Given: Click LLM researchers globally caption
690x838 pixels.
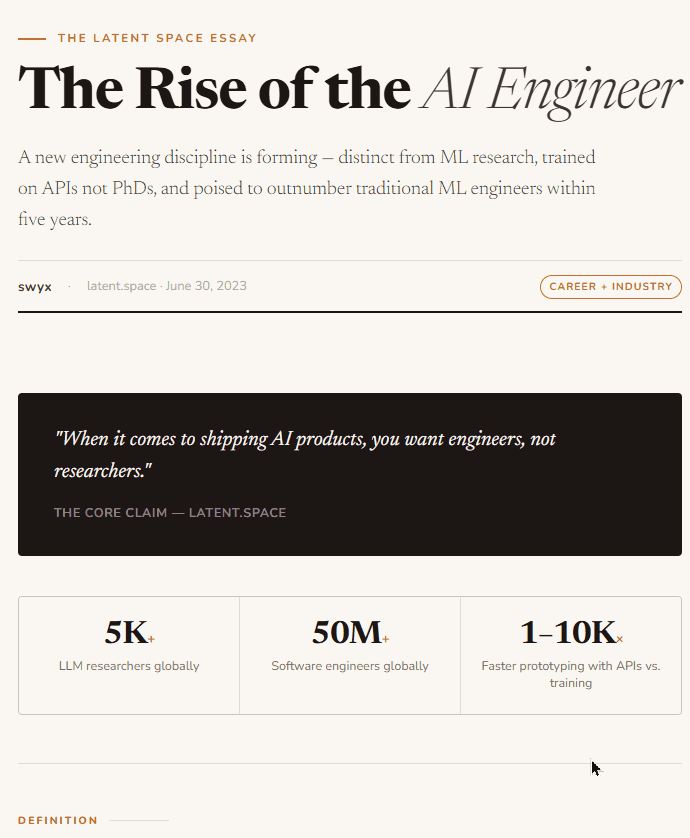Looking at the screenshot, I should tap(129, 666).
